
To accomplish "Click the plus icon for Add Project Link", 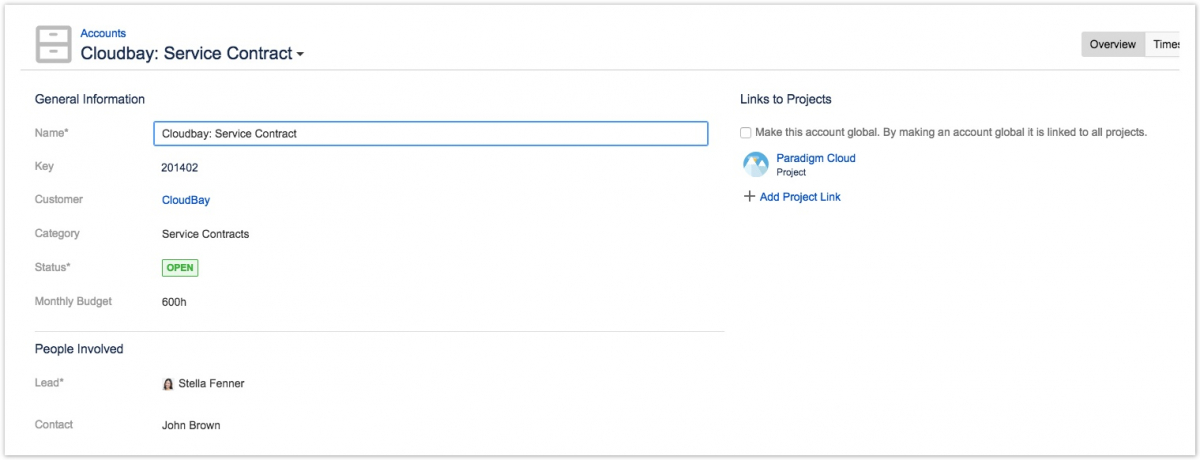I will [x=749, y=197].
